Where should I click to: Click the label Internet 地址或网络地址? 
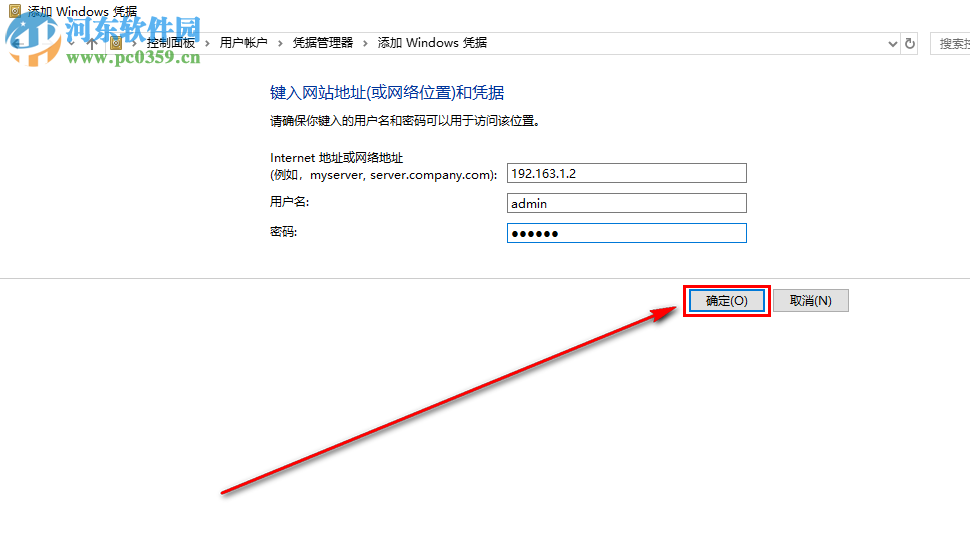337,158
